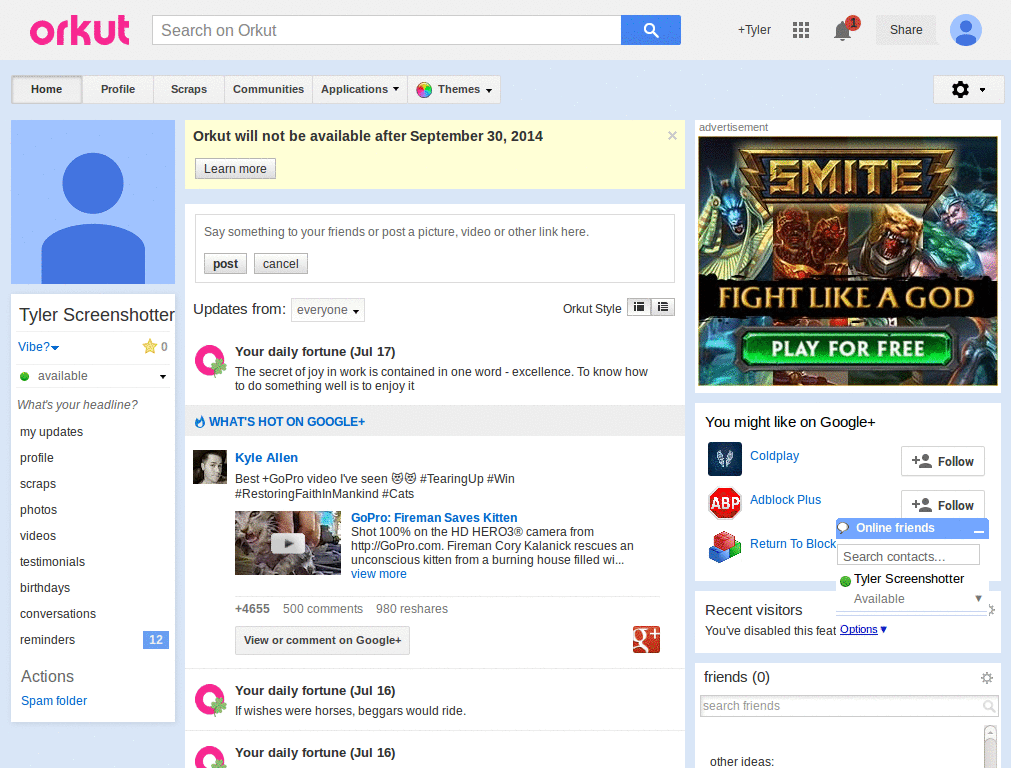This screenshot has width=1024, height=768.
Task: Click the large profile picture placeholder
Action: click(93, 202)
